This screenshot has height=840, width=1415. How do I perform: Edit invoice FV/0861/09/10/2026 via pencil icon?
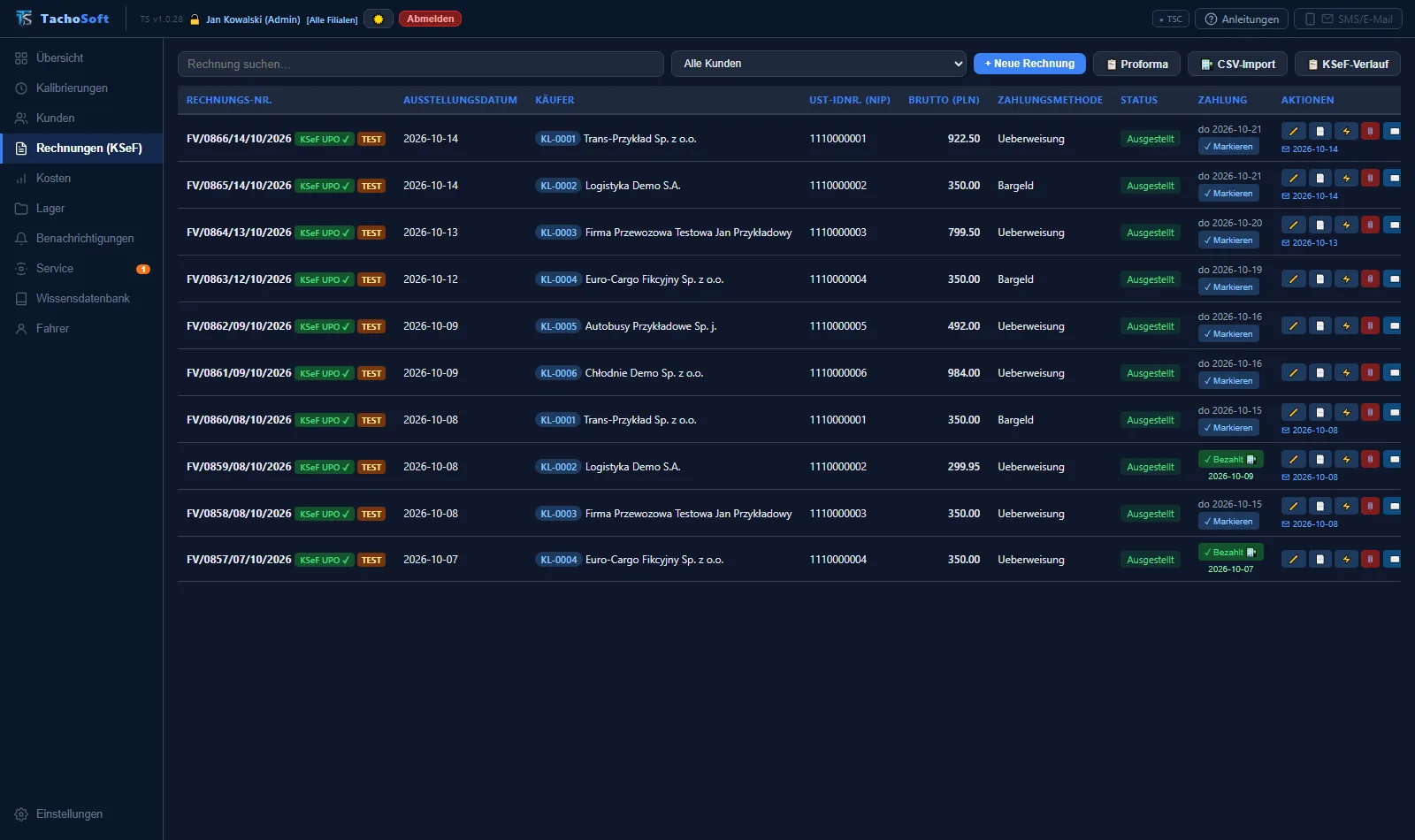tap(1293, 372)
